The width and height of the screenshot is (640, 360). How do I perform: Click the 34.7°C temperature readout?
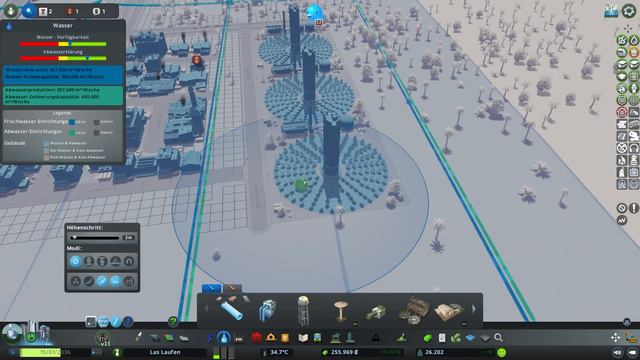click(279, 352)
